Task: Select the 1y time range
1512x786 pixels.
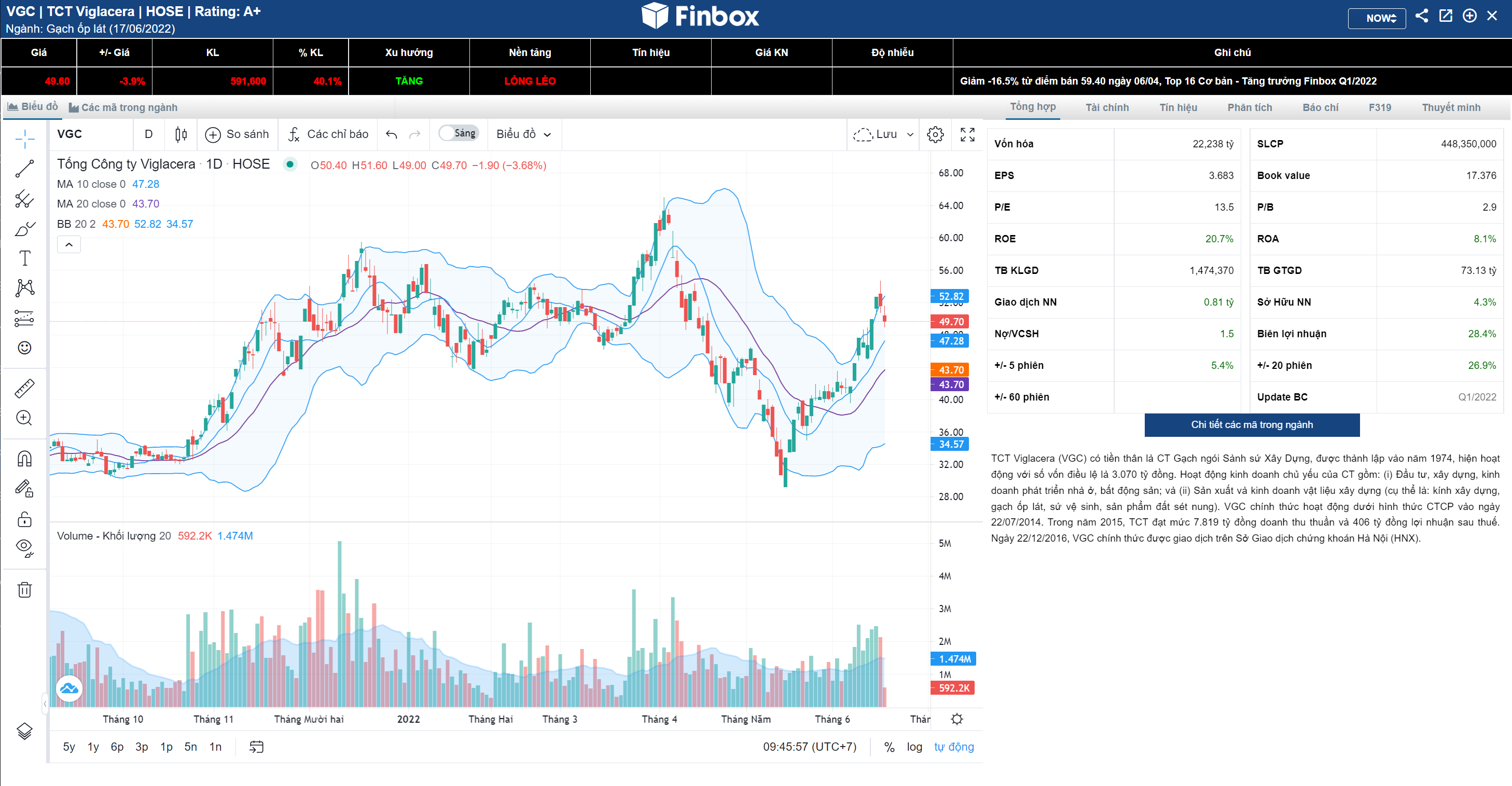Action: tap(93, 747)
